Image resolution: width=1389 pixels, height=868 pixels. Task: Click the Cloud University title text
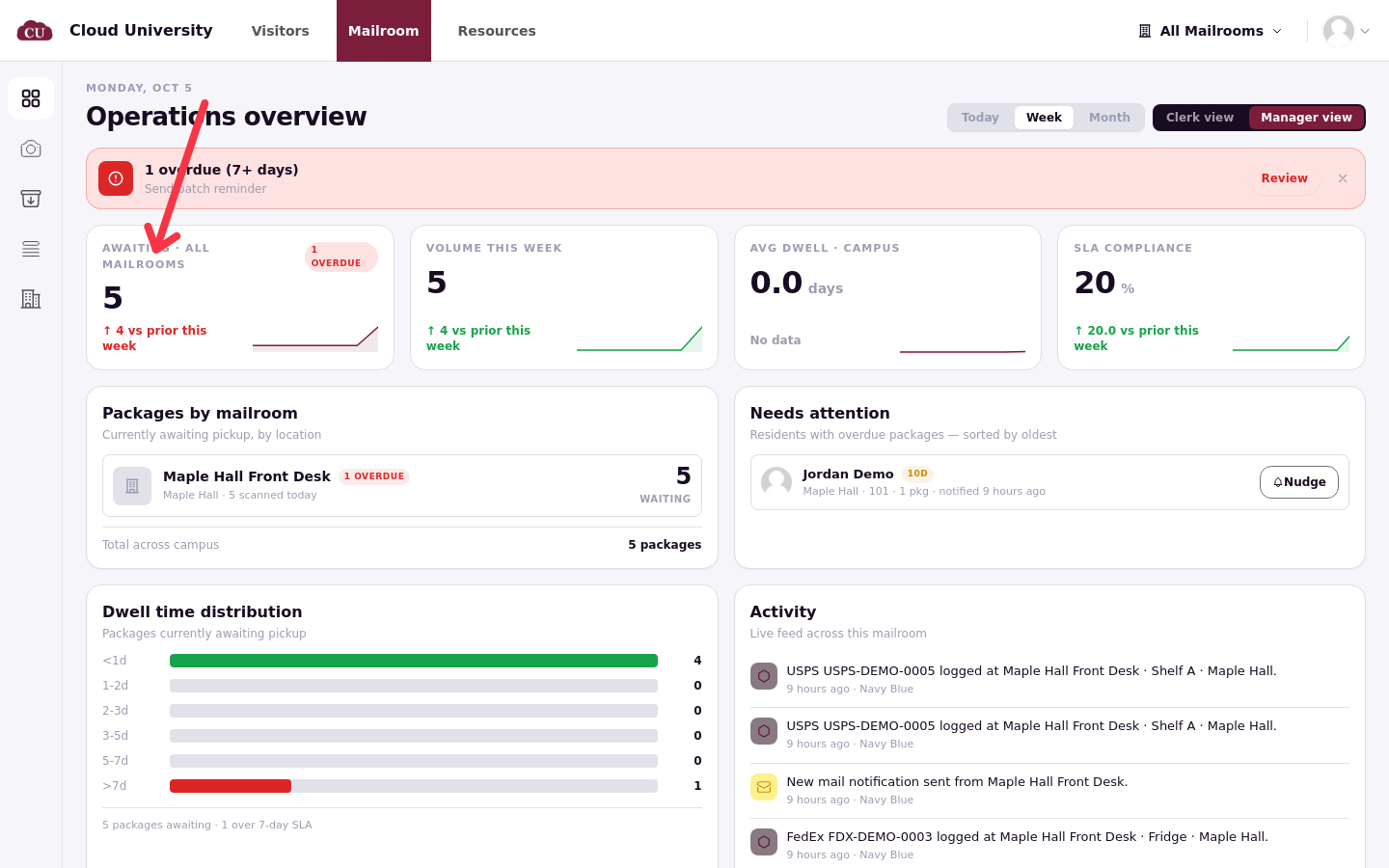(x=141, y=30)
